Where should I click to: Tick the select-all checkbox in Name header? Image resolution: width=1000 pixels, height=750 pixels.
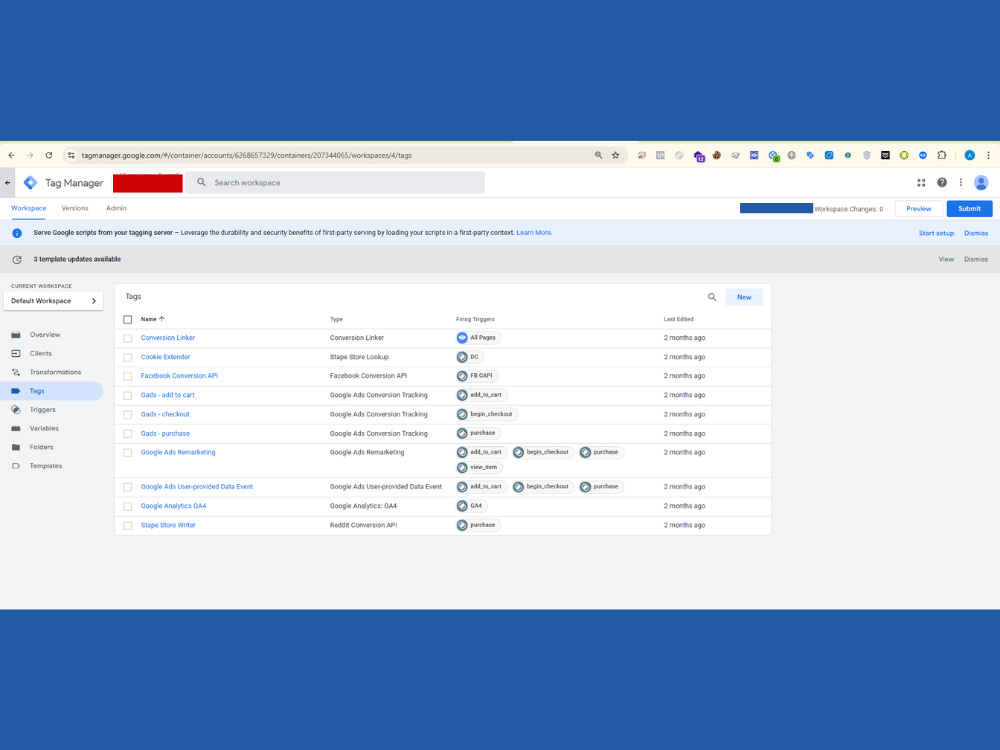point(128,320)
